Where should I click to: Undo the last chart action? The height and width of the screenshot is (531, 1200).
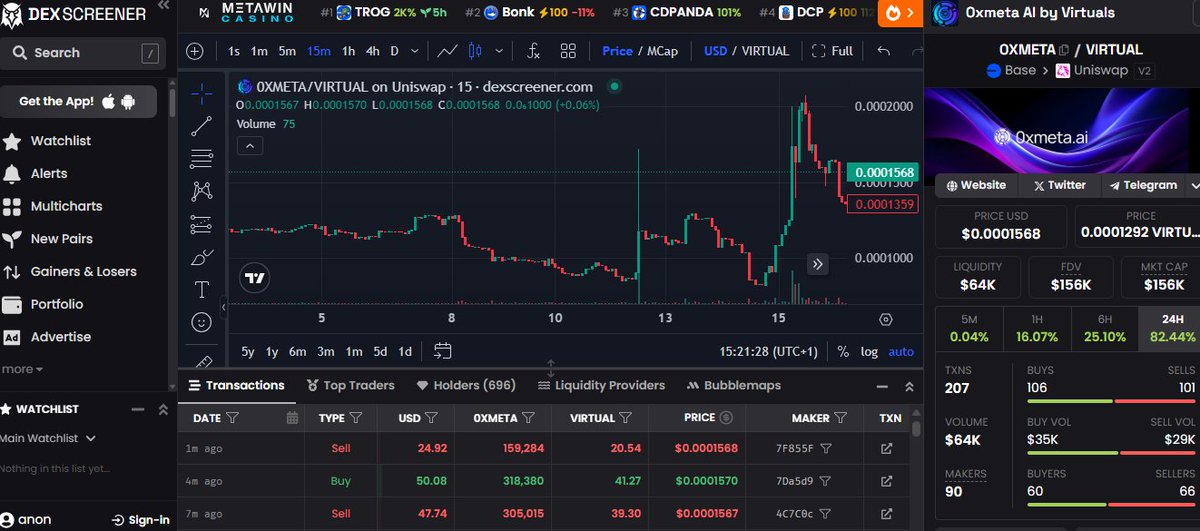pos(883,51)
